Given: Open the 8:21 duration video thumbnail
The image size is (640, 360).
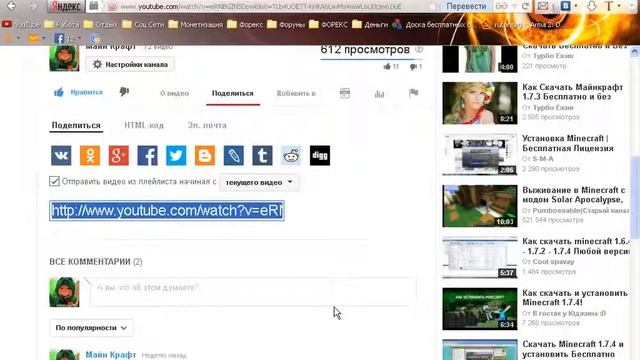Looking at the screenshot, I should (480, 103).
